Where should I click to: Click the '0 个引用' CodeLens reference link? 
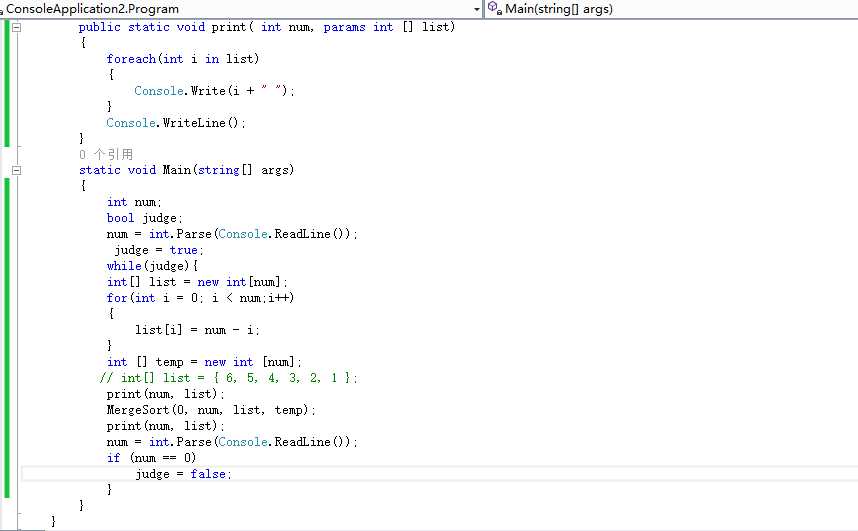point(106,154)
